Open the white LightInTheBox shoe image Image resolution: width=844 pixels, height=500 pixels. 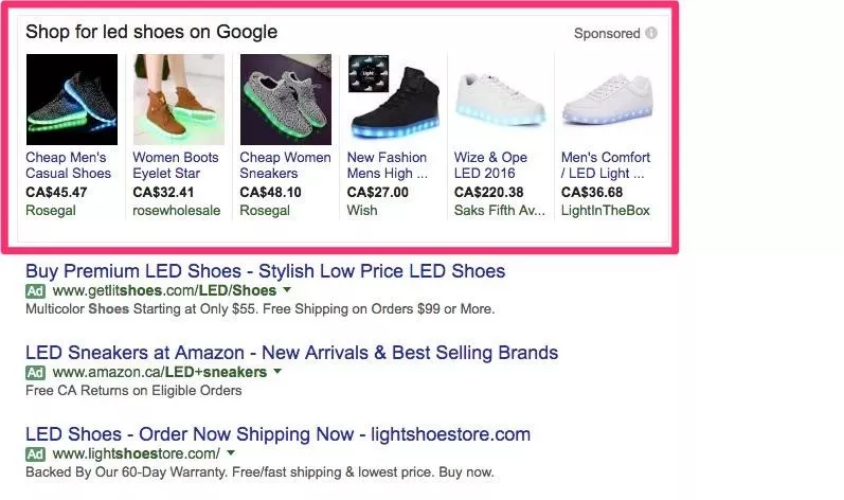click(x=607, y=99)
